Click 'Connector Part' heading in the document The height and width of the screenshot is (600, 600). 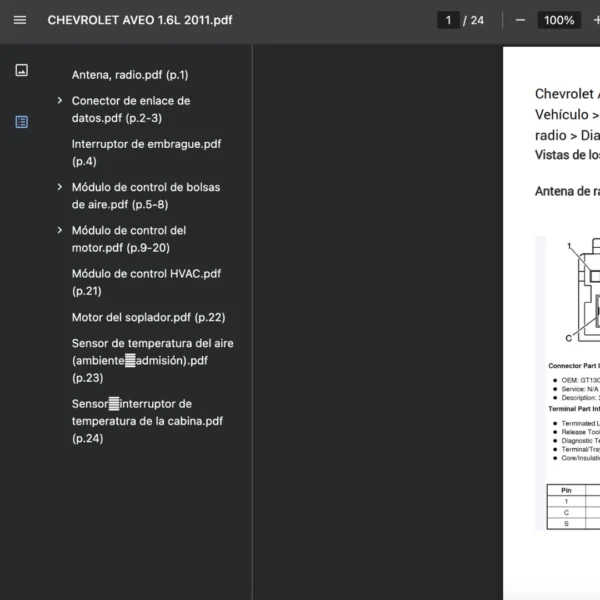click(x=574, y=366)
